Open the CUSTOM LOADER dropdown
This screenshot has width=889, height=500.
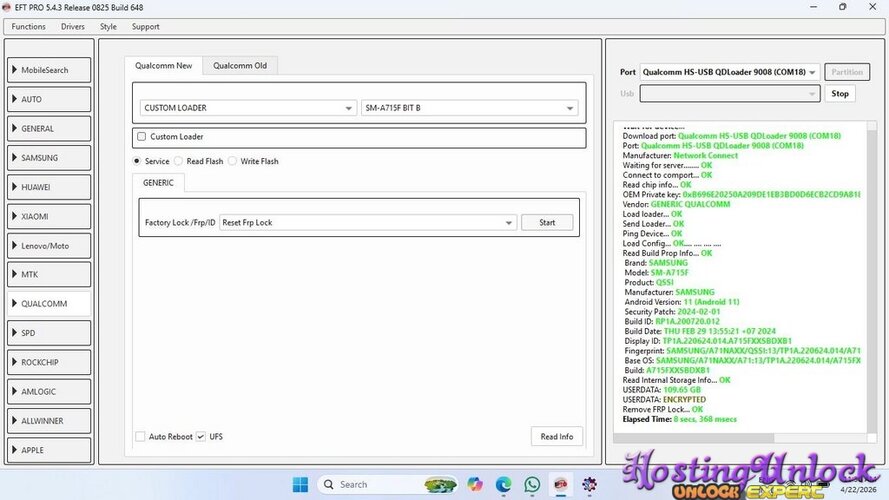click(x=248, y=108)
